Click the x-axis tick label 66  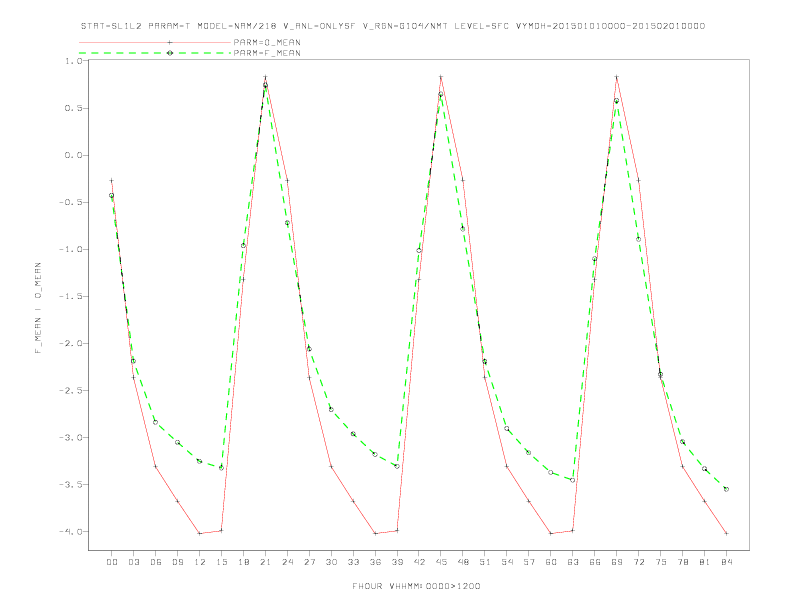595,562
